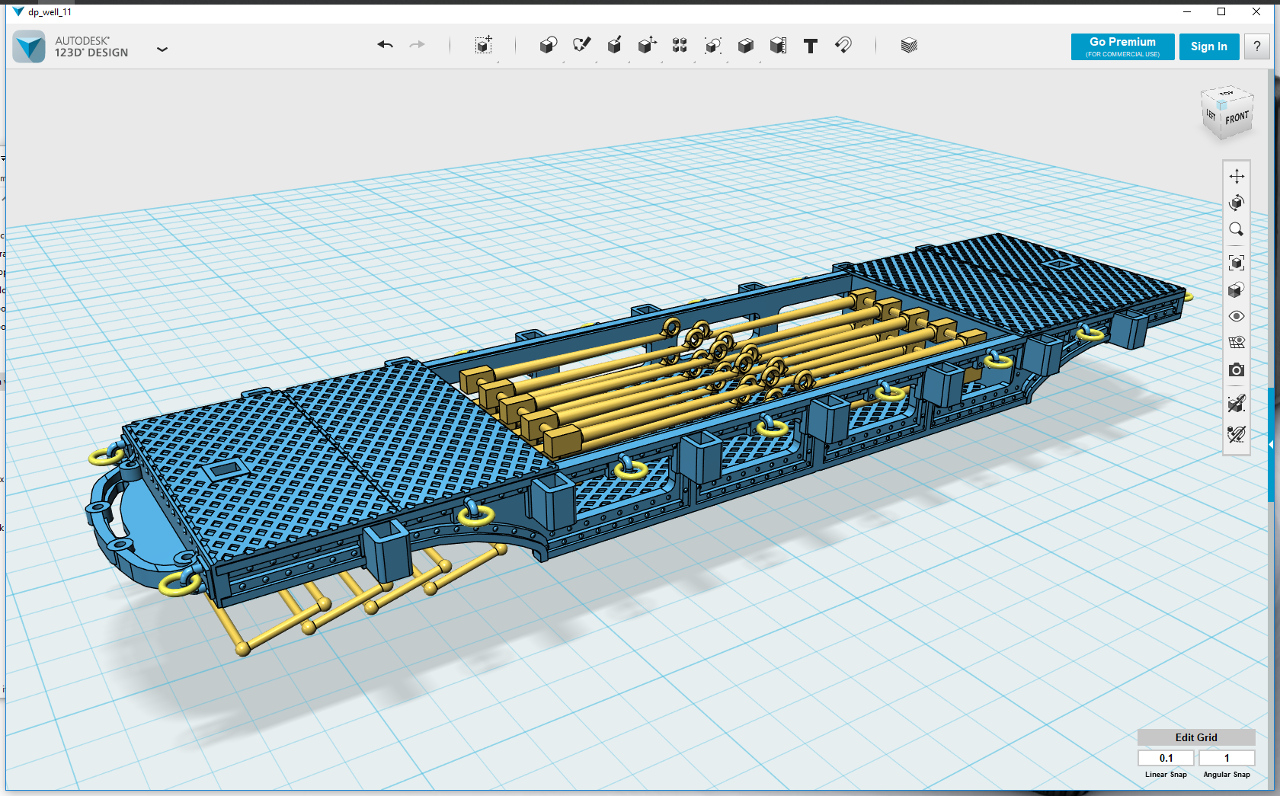Screen dimensions: 1280x796
Task: Open the Linear Snap value field
Action: pos(1166,759)
